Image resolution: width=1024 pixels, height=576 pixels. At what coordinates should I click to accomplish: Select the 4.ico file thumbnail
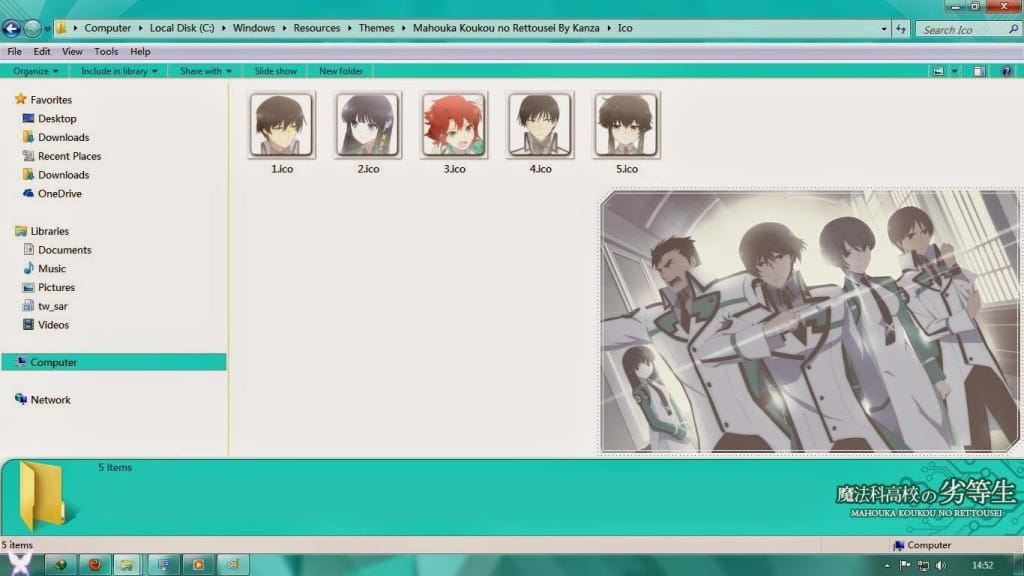point(540,125)
